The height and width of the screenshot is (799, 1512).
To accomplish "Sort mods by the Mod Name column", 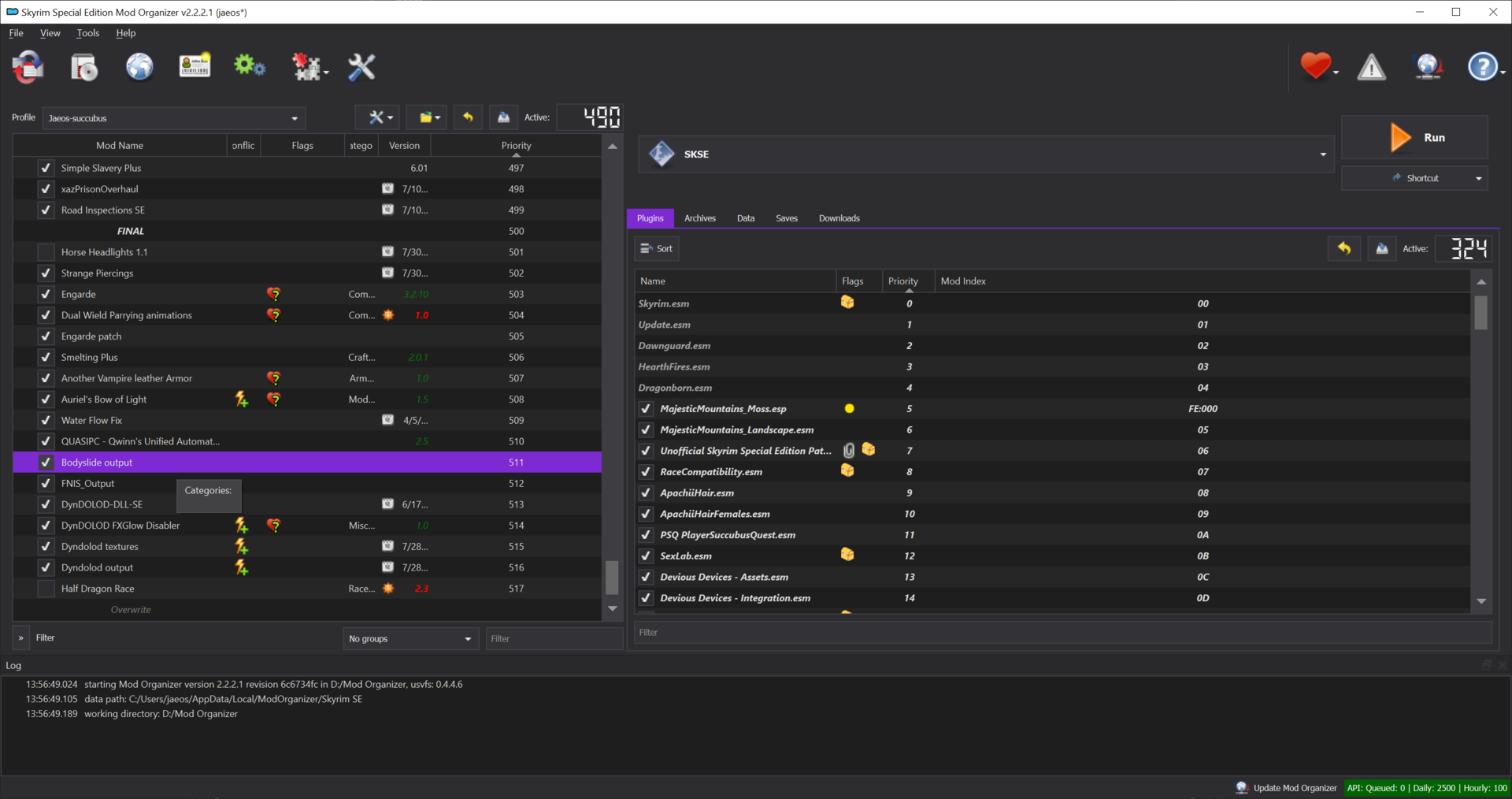I will [x=120, y=146].
